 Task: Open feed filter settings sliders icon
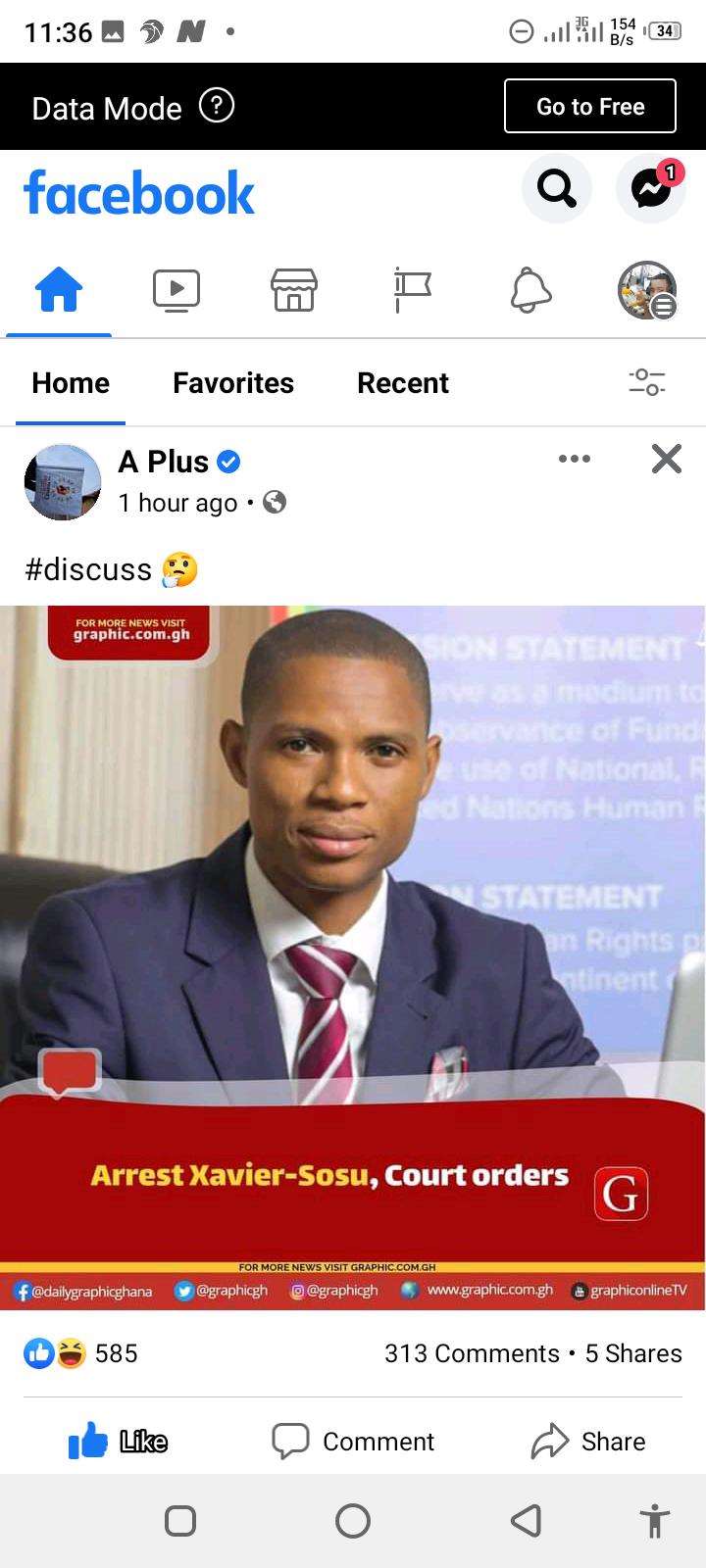647,382
